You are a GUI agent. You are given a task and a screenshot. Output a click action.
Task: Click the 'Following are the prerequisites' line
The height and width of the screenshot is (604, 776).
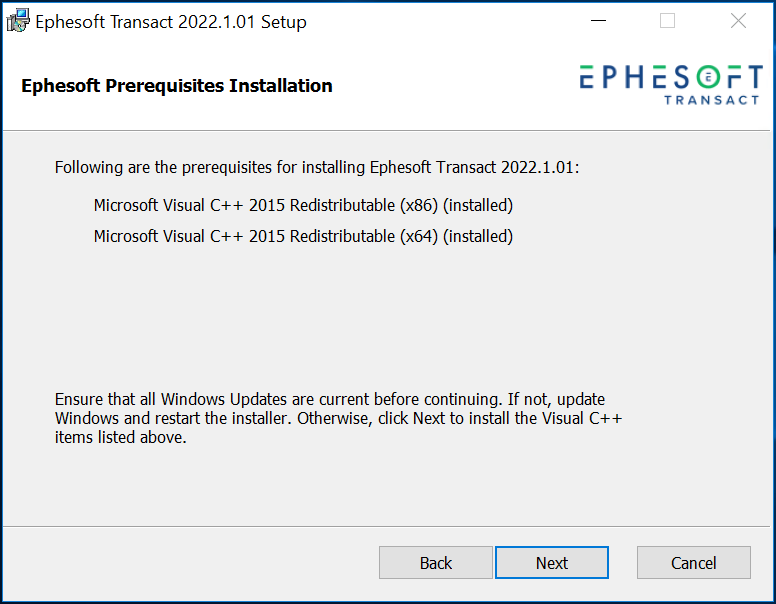click(x=317, y=167)
